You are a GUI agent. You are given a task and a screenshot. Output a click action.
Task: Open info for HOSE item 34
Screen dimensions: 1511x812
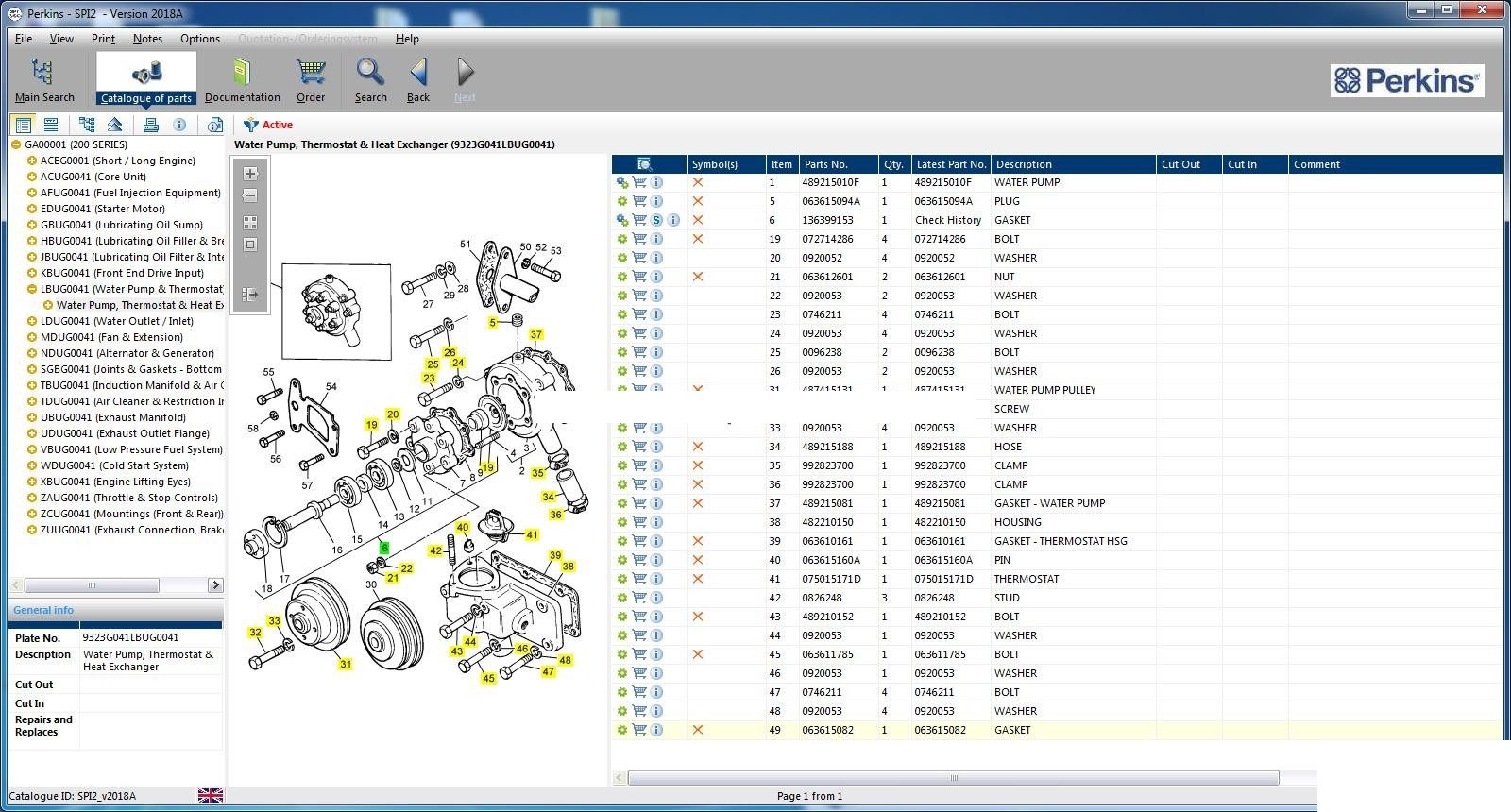[x=656, y=447]
